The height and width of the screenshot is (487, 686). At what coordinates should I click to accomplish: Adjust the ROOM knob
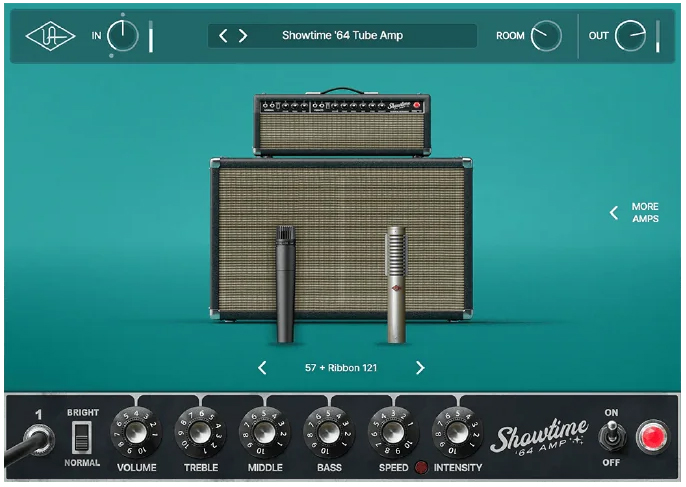click(x=546, y=36)
